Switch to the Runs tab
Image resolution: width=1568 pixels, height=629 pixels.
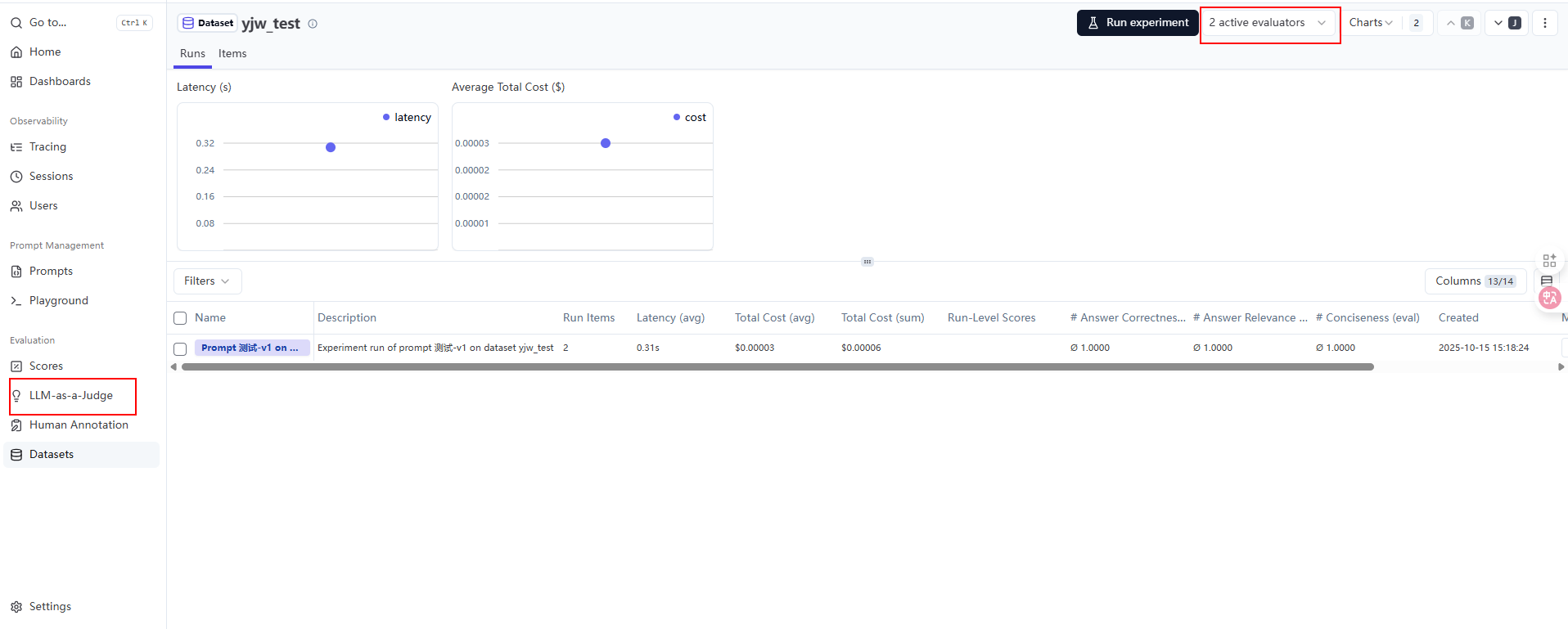point(192,54)
